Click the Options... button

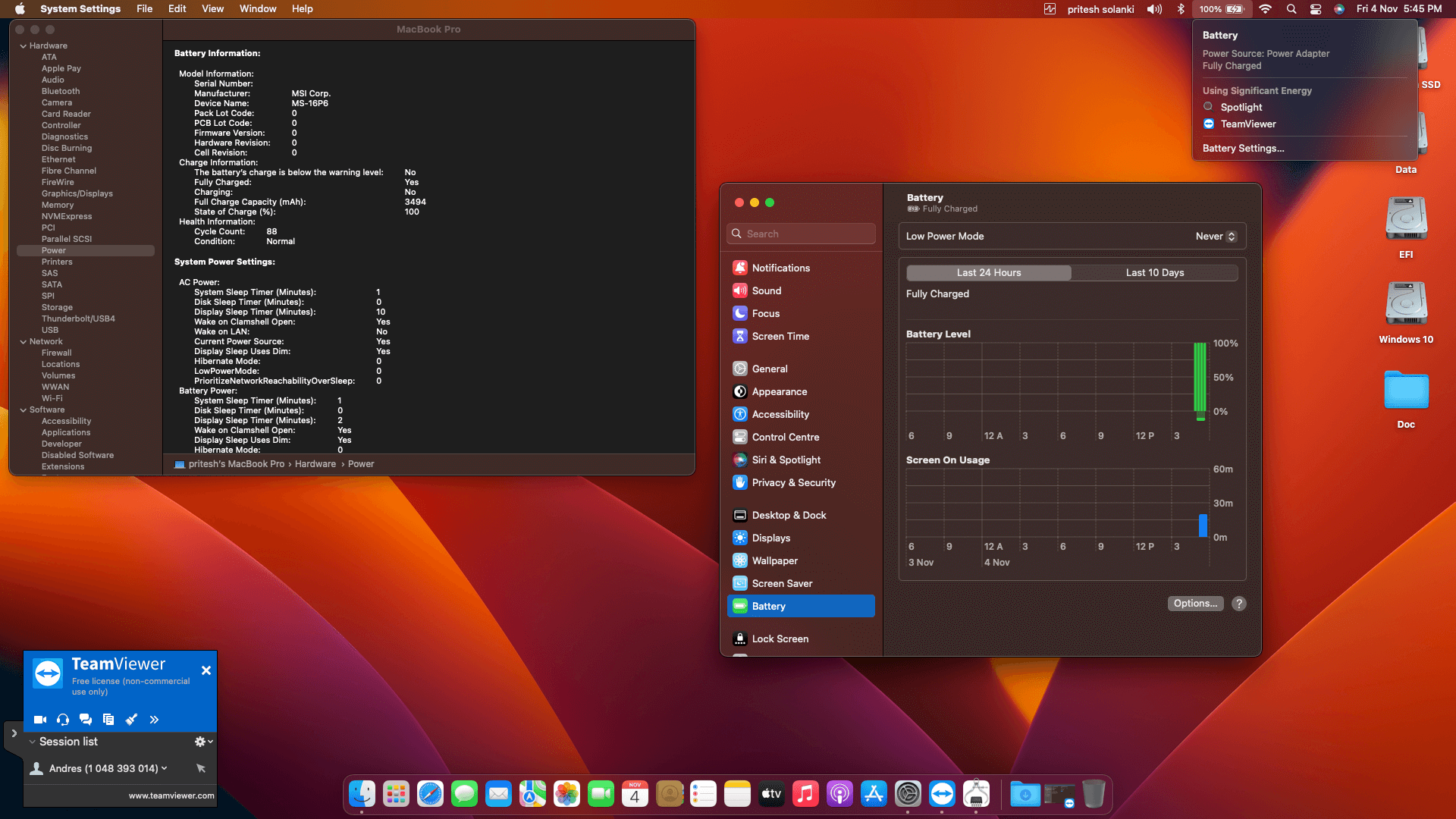[x=1195, y=604]
